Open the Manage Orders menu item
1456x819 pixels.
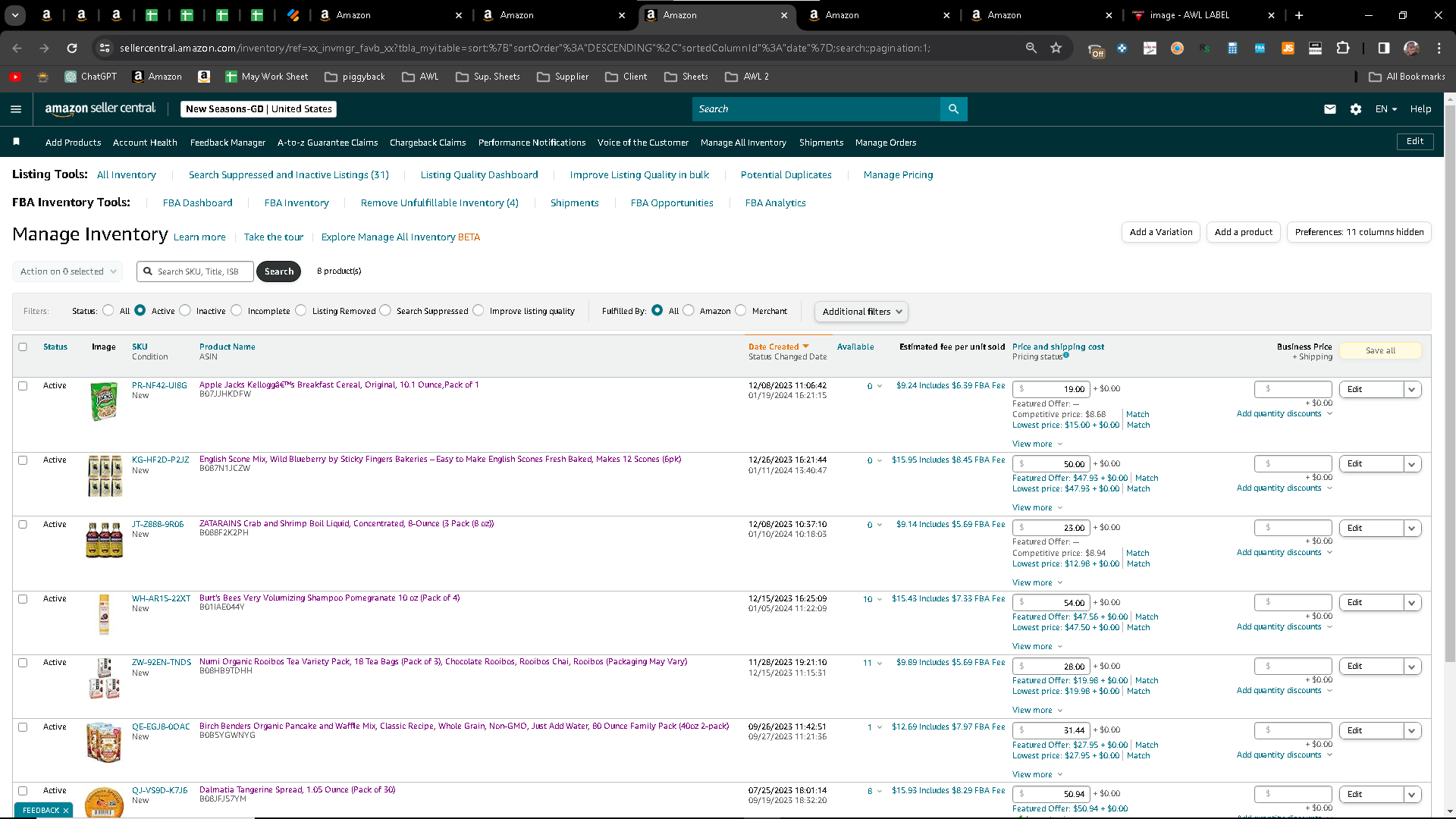886,143
